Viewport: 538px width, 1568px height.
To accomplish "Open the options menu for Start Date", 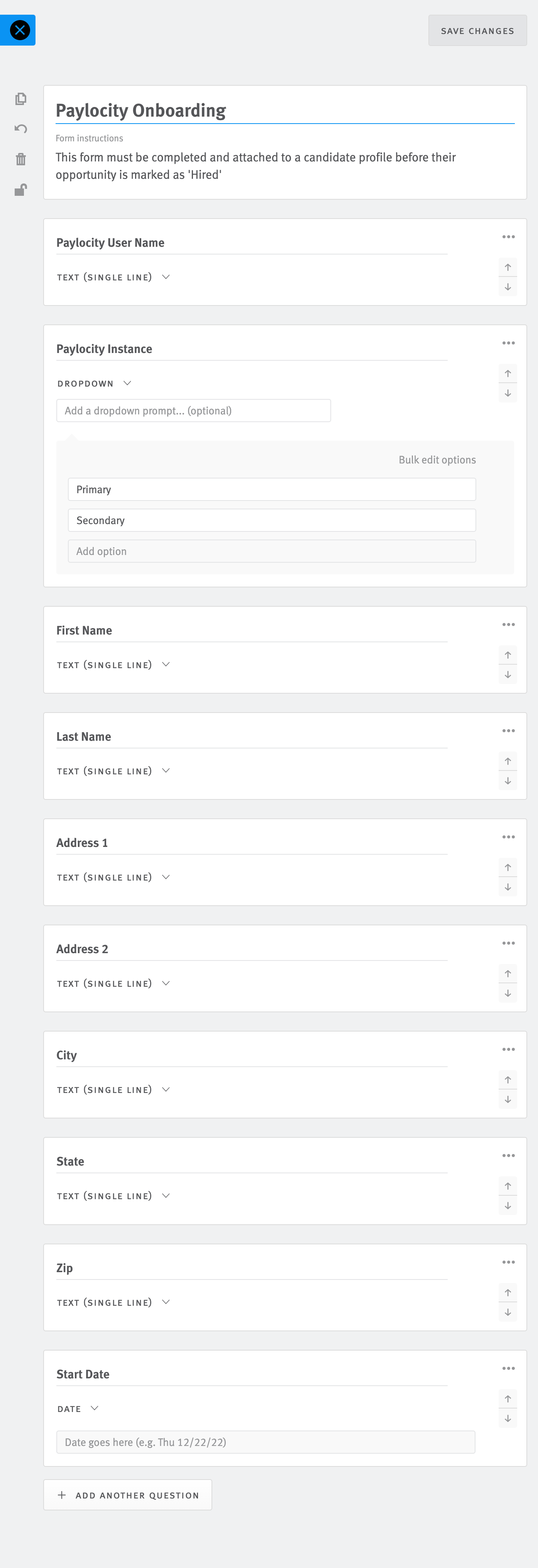I will point(509,1368).
